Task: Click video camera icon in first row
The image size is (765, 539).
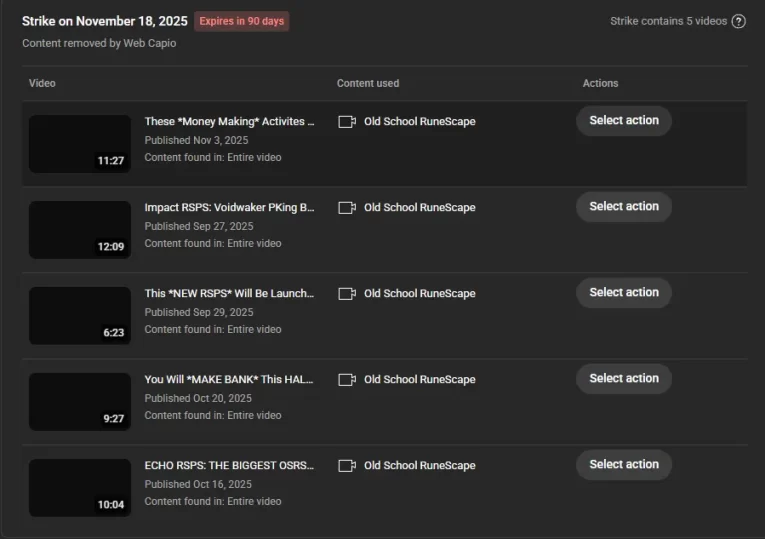Action: pos(347,122)
